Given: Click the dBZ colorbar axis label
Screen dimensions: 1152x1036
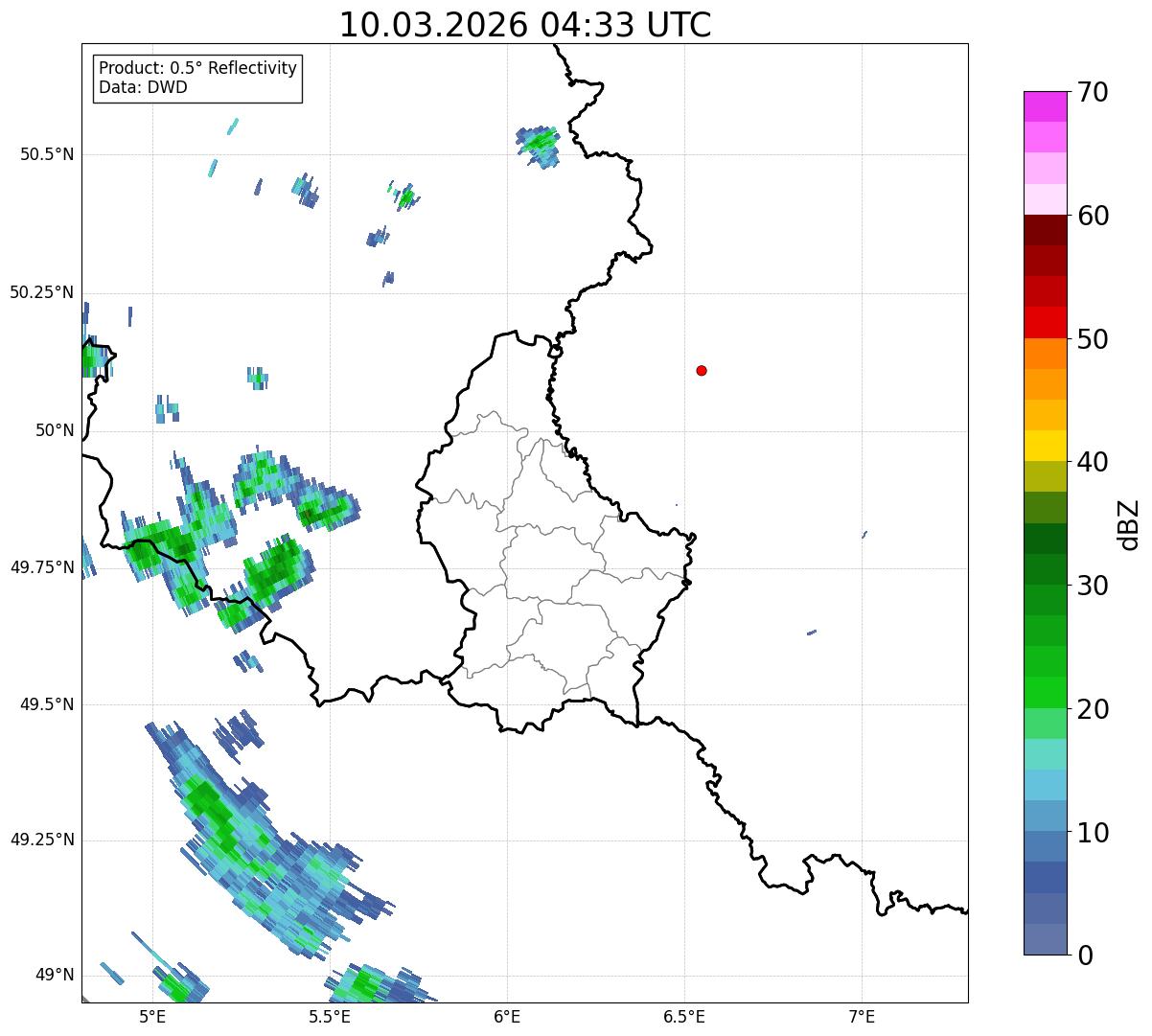Looking at the screenshot, I should click(x=1130, y=523).
